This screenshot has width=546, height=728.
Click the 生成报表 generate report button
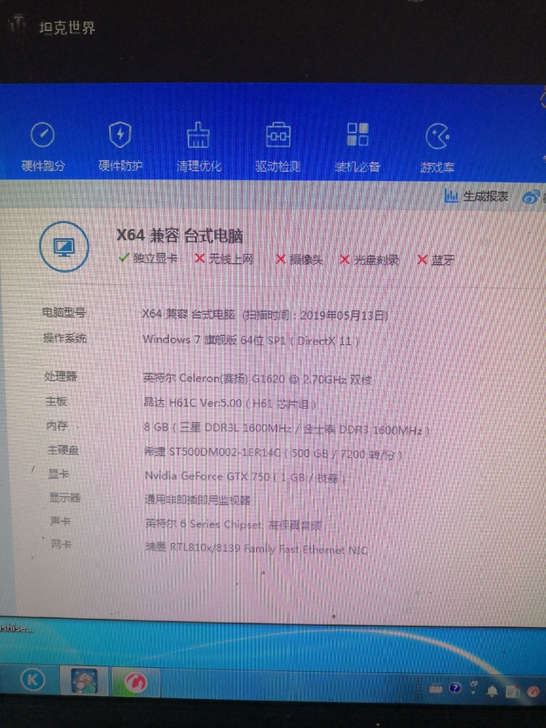[x=476, y=196]
